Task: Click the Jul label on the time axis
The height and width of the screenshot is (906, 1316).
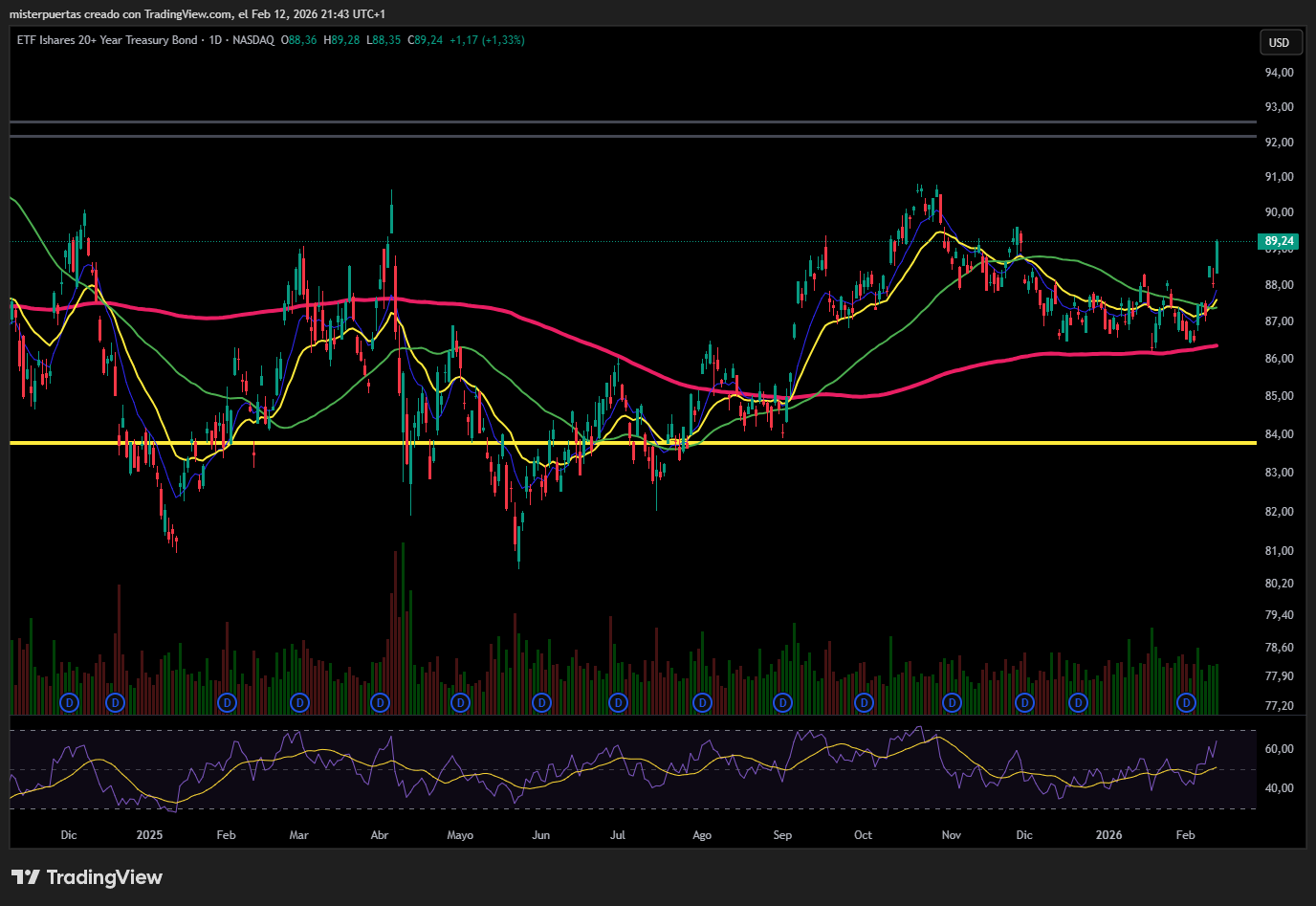Action: point(618,834)
